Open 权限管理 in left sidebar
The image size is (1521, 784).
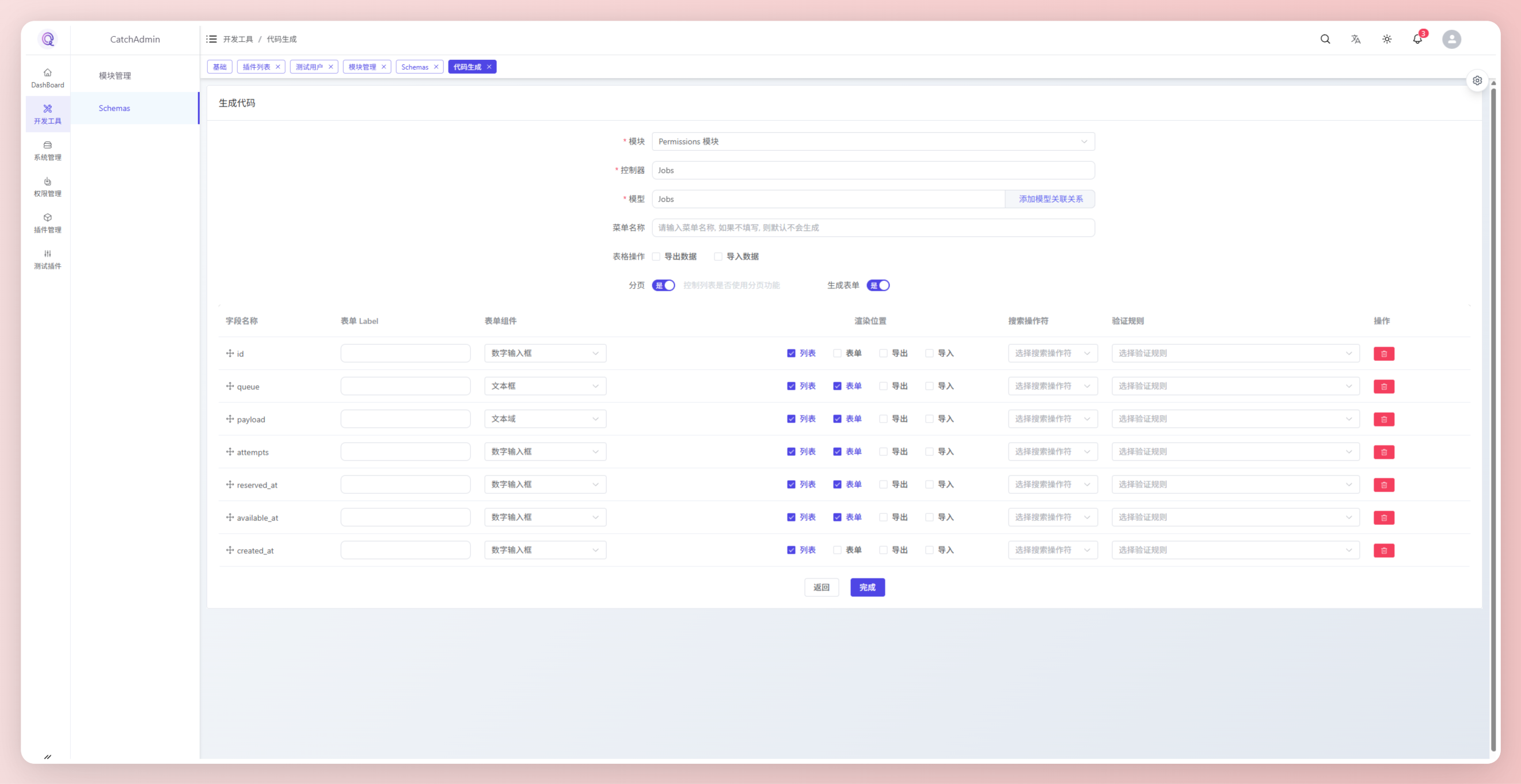pyautogui.click(x=47, y=187)
